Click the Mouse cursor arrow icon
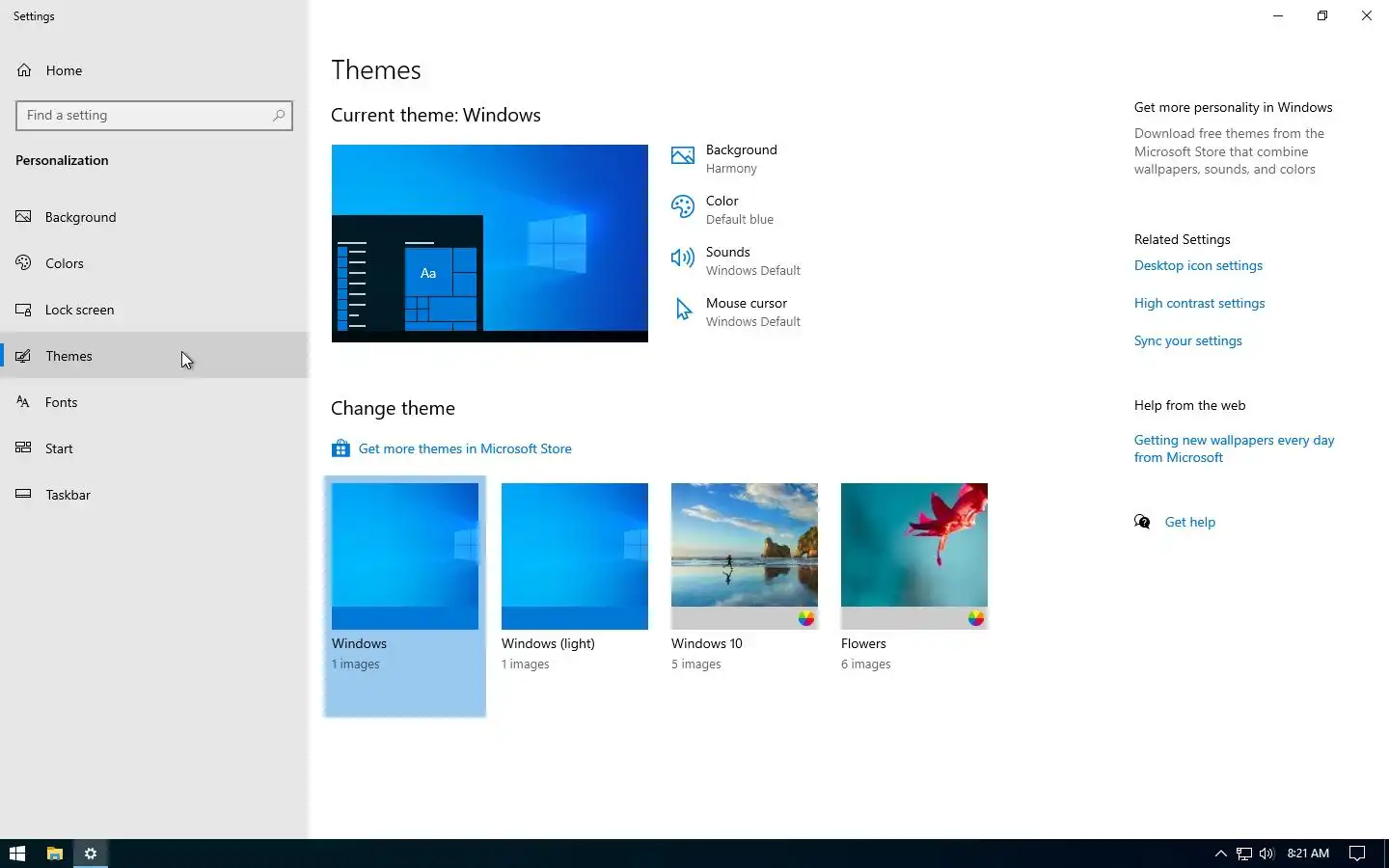 (x=683, y=310)
